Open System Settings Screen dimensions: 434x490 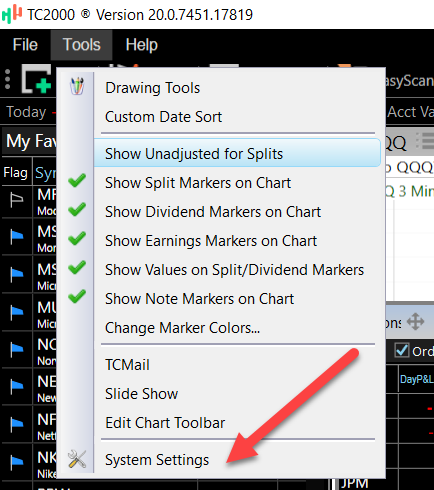pyautogui.click(x=157, y=460)
